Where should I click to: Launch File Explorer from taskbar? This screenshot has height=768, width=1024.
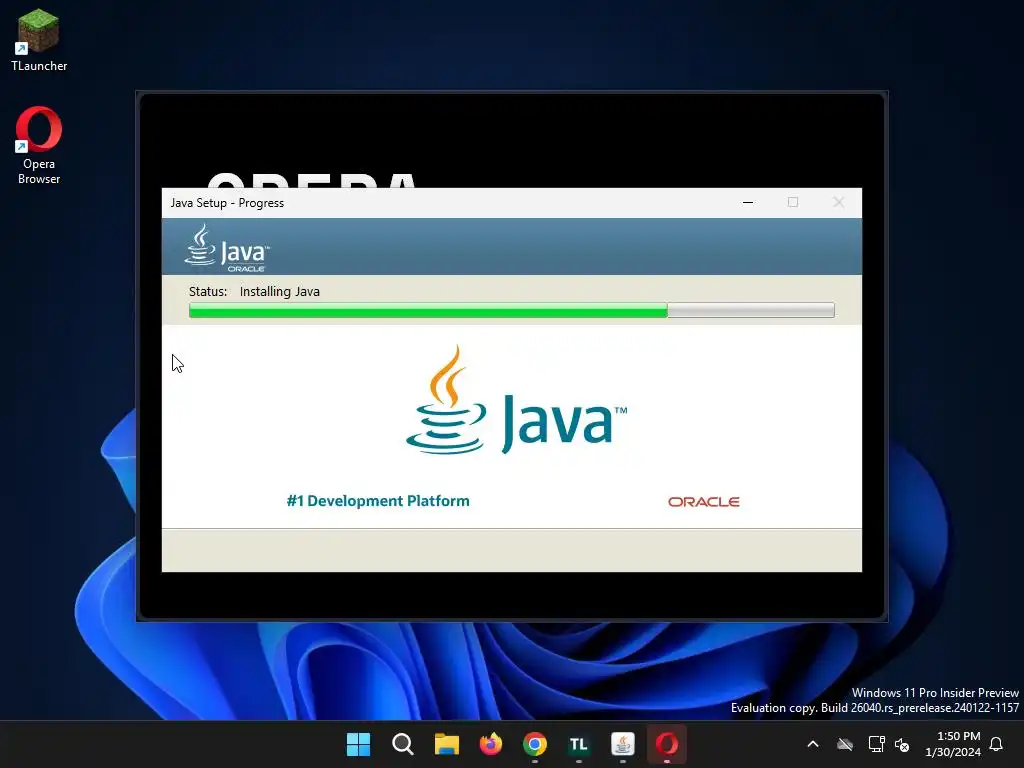pyautogui.click(x=447, y=744)
